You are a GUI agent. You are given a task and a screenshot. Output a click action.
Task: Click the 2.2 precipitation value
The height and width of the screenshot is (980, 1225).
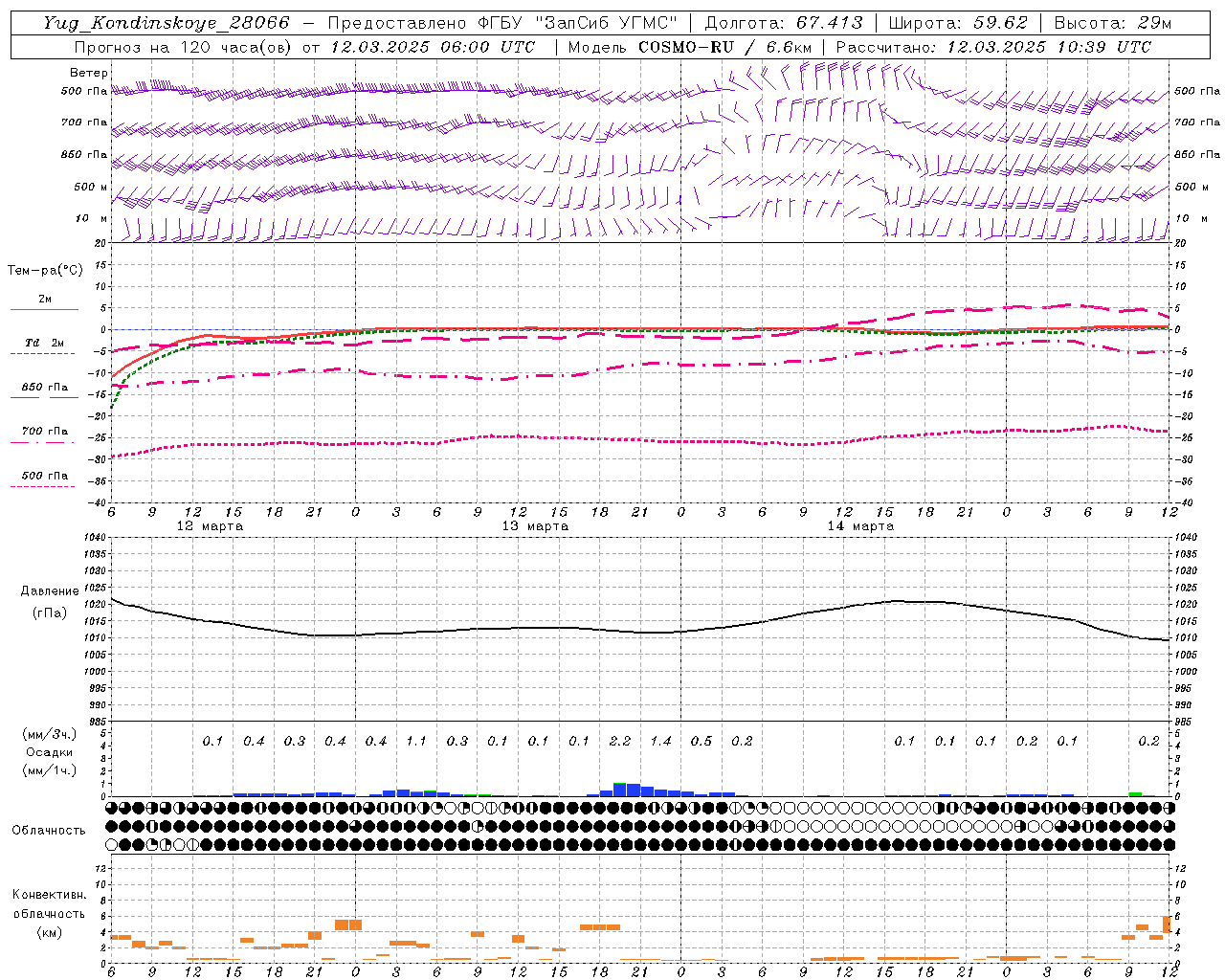pos(619,741)
